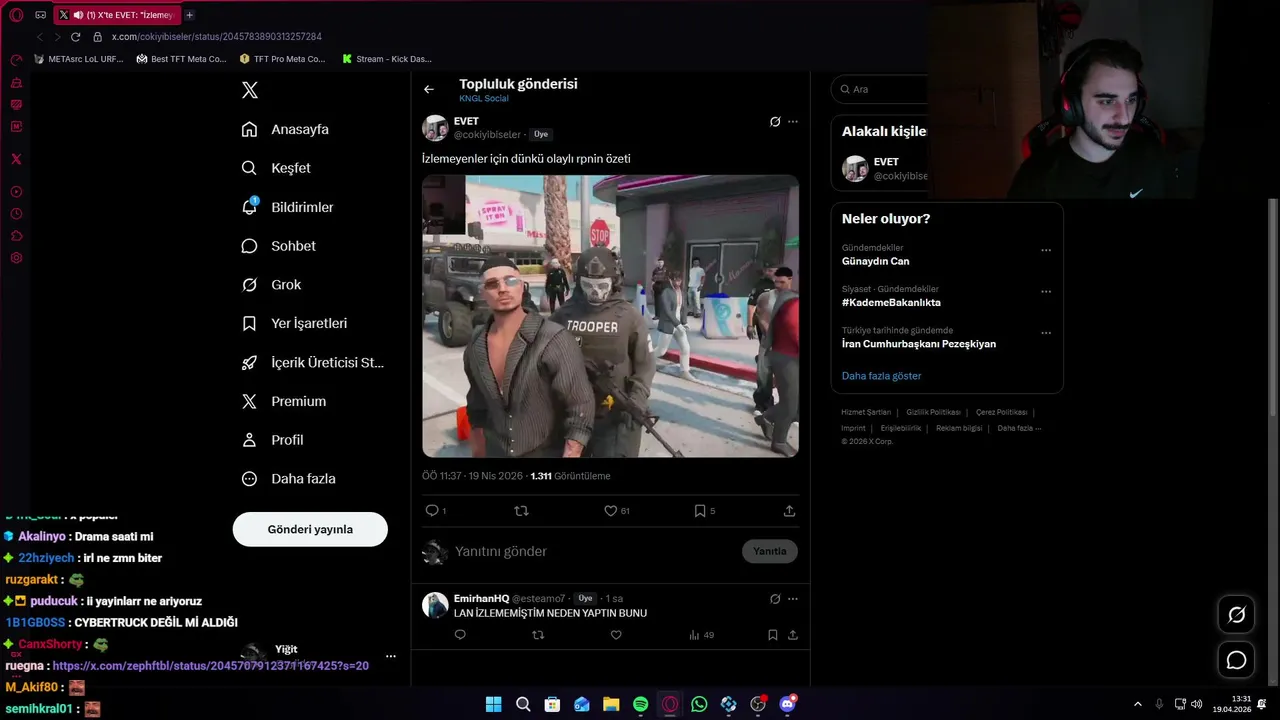This screenshot has width=1280, height=720.
Task: Bookmark EVET's post
Action: pyautogui.click(x=700, y=510)
